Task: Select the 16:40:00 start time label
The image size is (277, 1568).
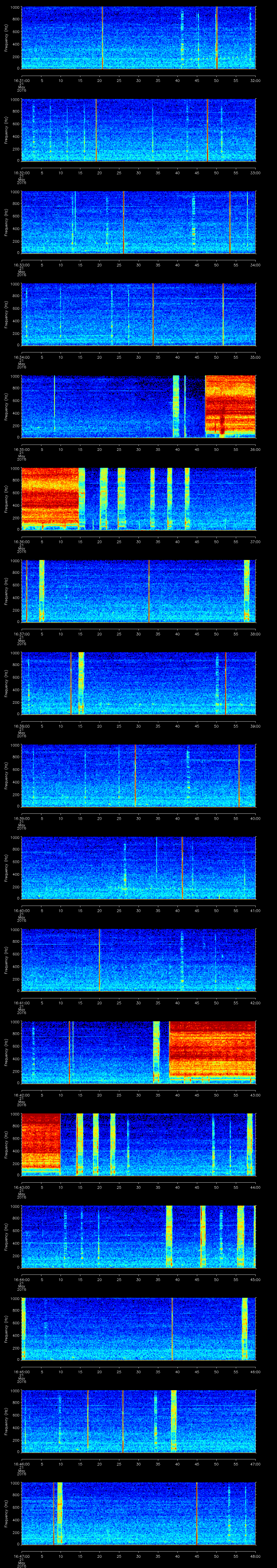Action: coord(22,910)
